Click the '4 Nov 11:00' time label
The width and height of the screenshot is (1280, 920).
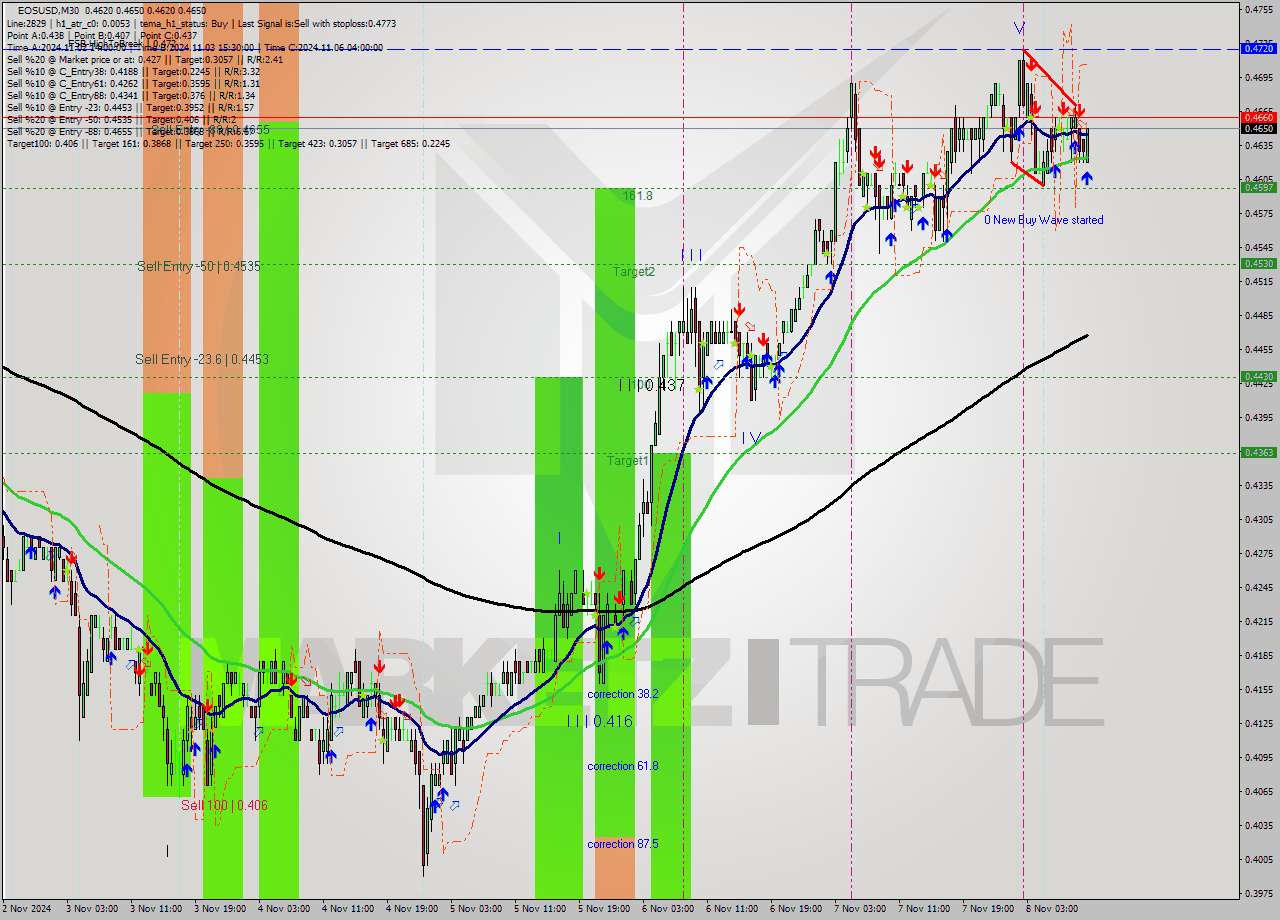(x=348, y=909)
